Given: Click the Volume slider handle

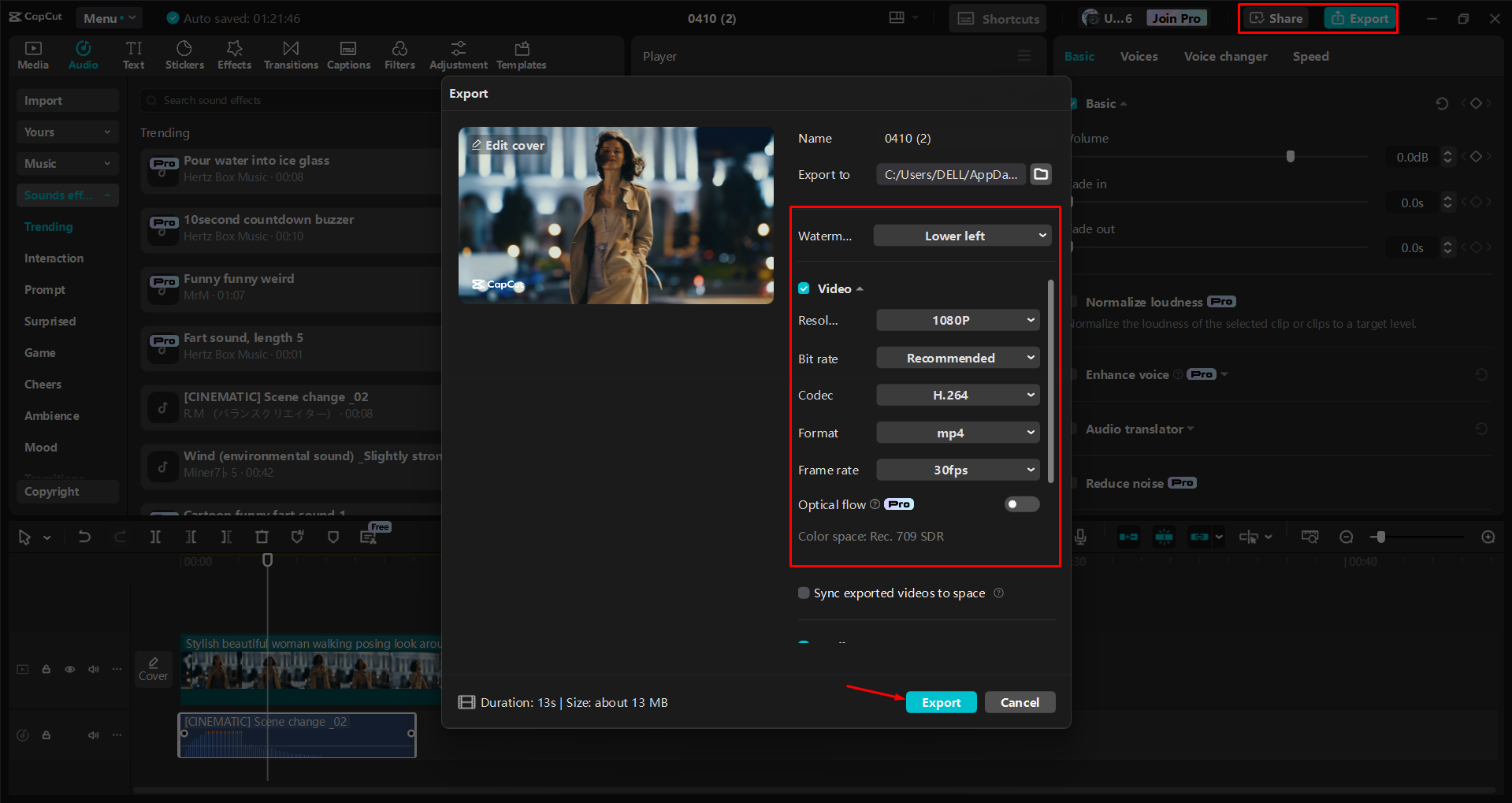Looking at the screenshot, I should tap(1290, 156).
